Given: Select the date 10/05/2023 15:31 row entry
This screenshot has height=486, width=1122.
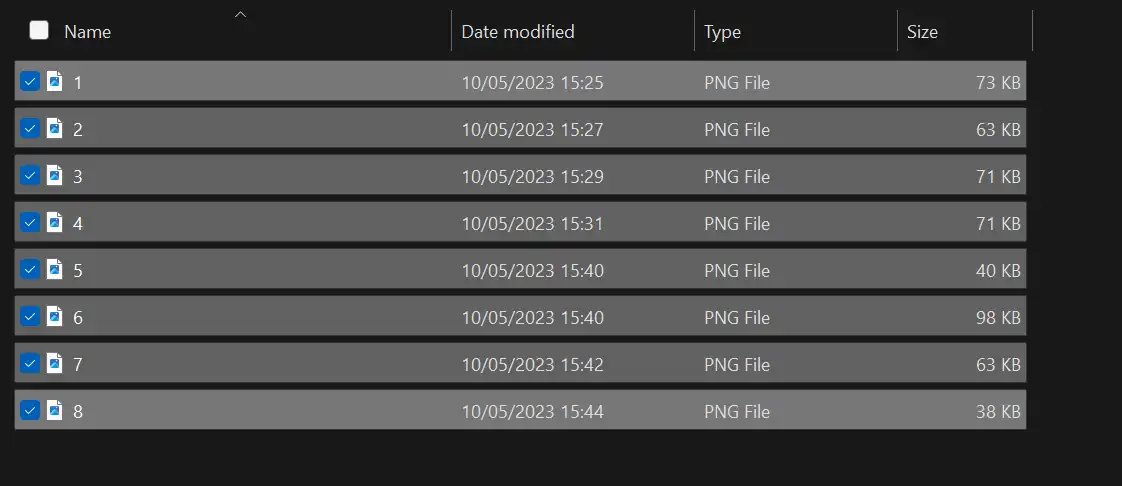Looking at the screenshot, I should 532,223.
